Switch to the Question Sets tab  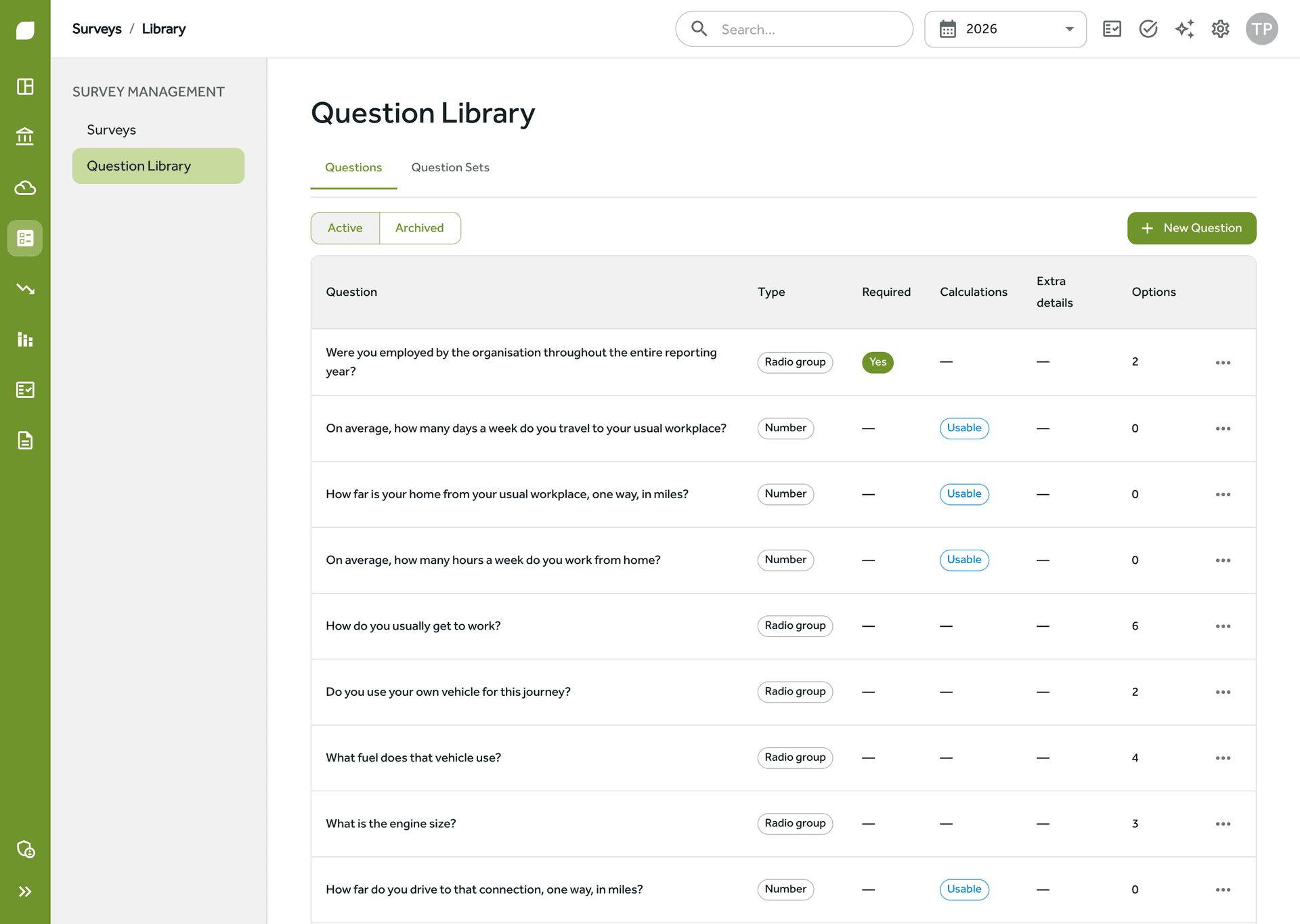[x=450, y=168]
